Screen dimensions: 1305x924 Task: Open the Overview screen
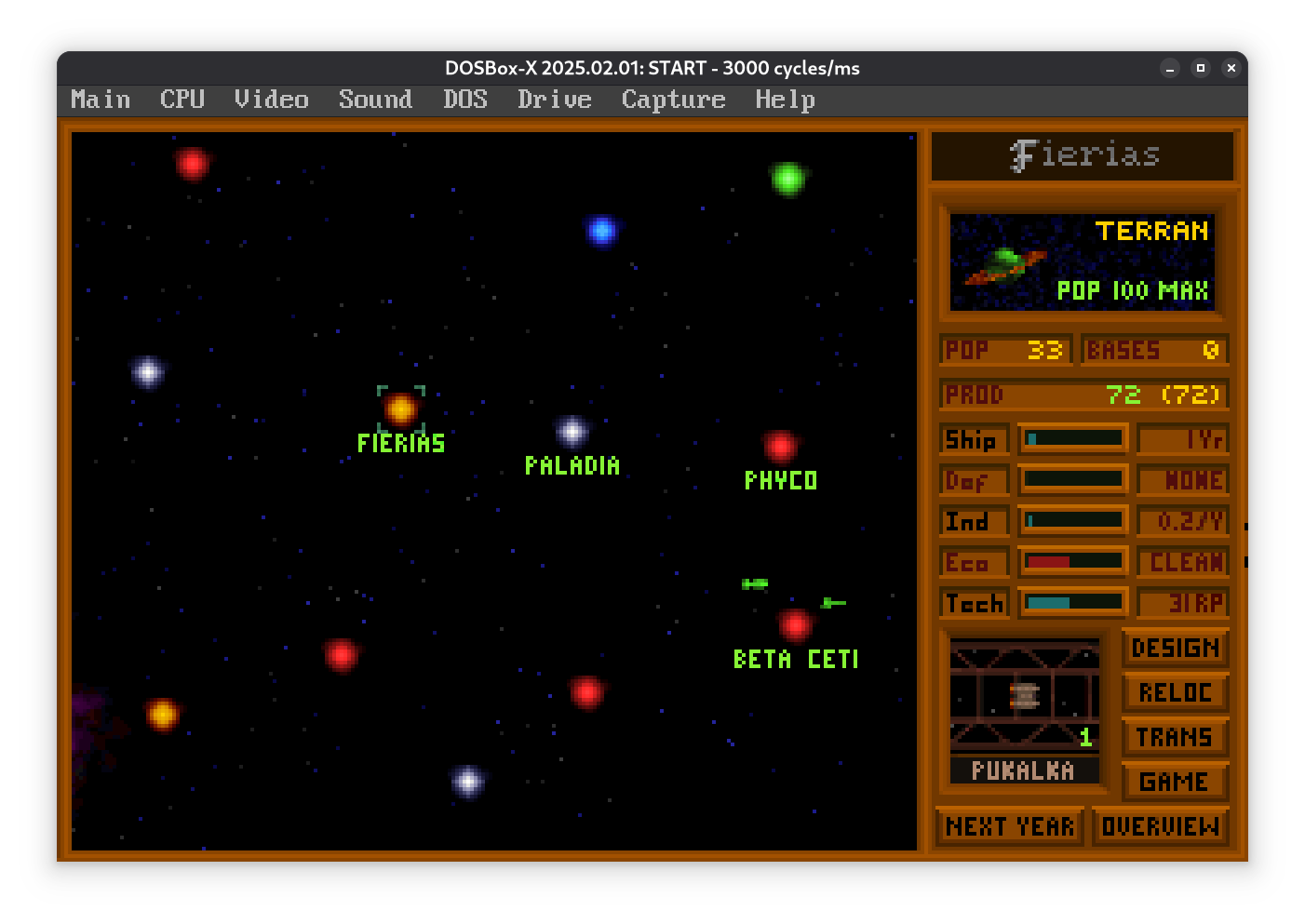[1160, 826]
